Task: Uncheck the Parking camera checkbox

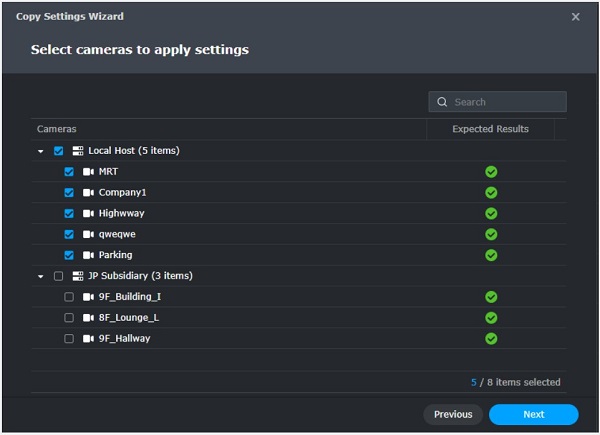Action: [x=69, y=255]
